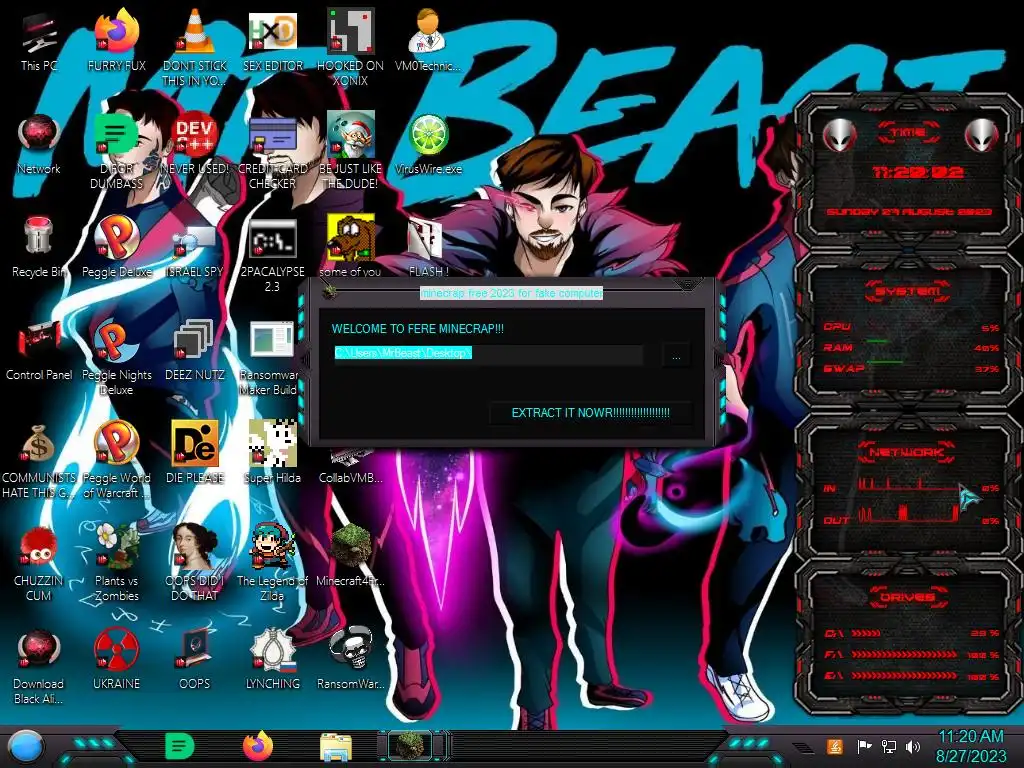
Task: Select the Plants vs Zombies icon
Action: [x=117, y=563]
